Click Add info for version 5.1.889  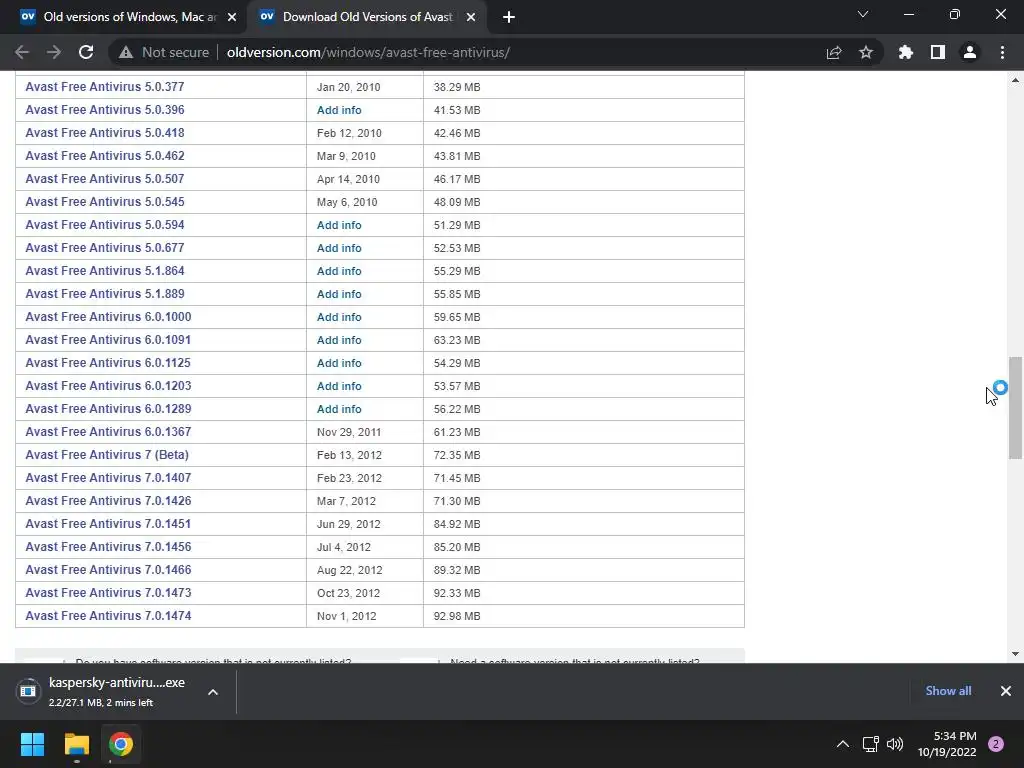pos(339,294)
